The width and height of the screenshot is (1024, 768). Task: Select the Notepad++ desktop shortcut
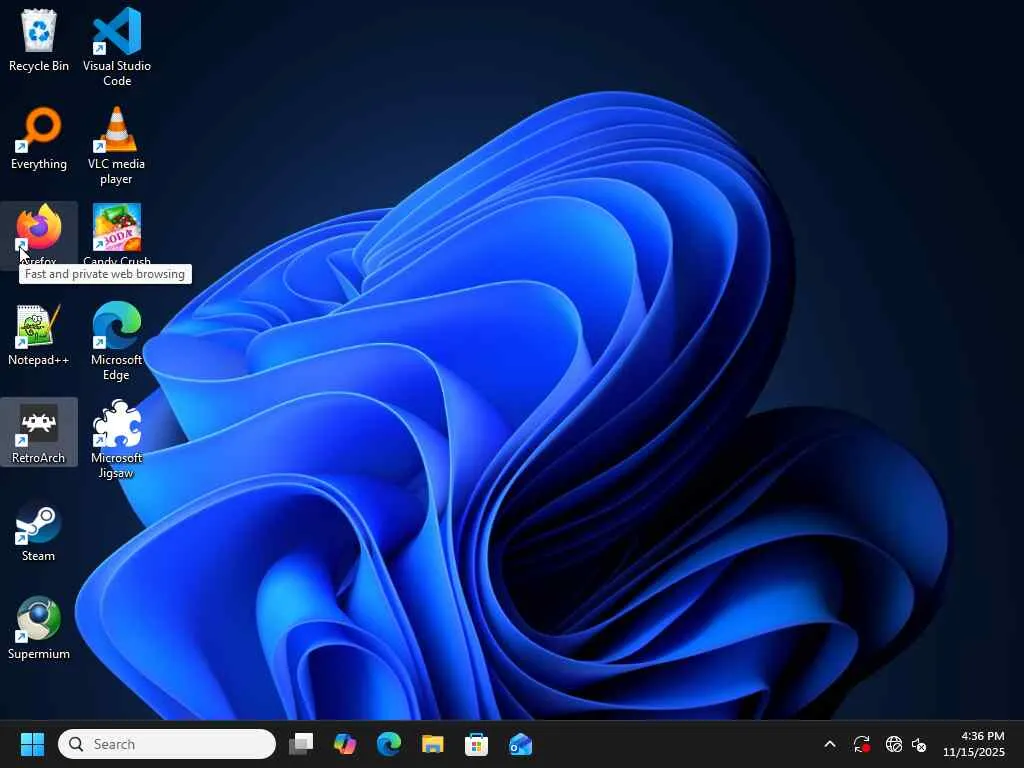coord(39,334)
